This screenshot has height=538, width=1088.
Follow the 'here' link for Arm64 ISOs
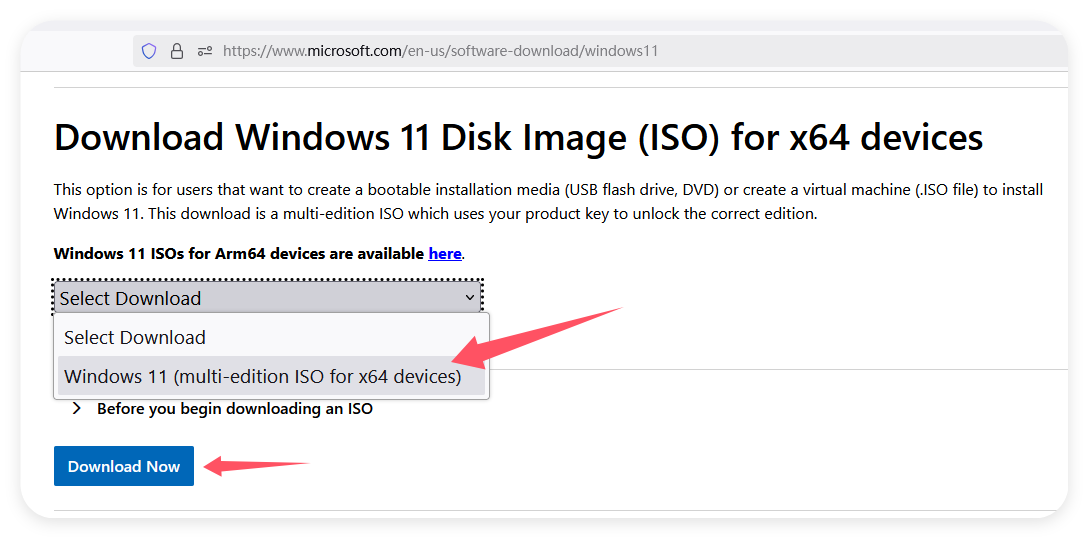click(445, 254)
